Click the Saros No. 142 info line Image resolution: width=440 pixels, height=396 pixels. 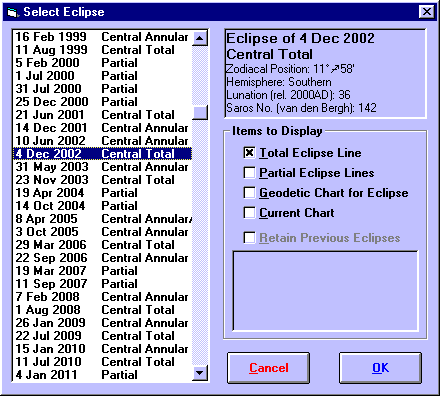tap(301, 108)
